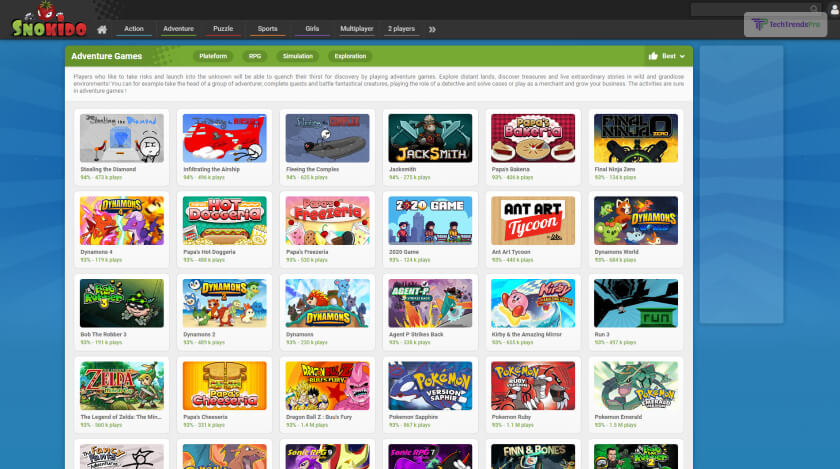Open Pokemon Sapphire thumbnail
Viewport: 840px width, 469px height.
tap(430, 385)
